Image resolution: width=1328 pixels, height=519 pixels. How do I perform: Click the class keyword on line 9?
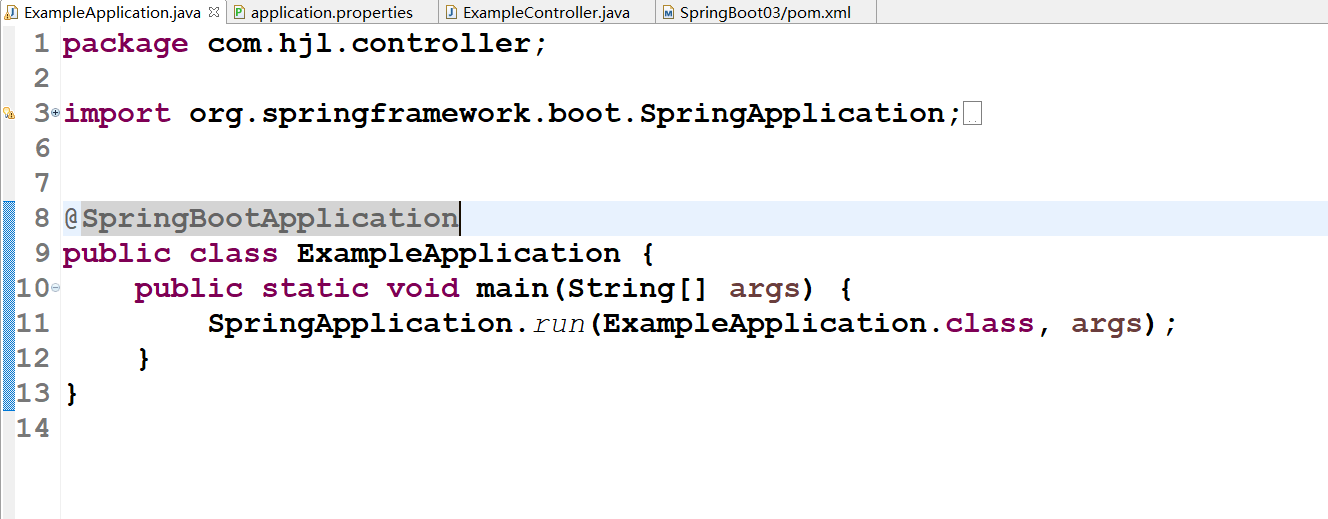coord(234,254)
